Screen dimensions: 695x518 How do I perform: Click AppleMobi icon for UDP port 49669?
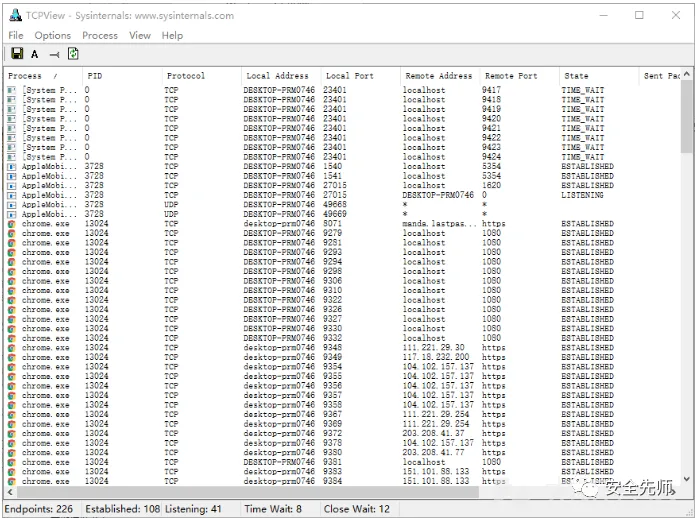pyautogui.click(x=12, y=214)
